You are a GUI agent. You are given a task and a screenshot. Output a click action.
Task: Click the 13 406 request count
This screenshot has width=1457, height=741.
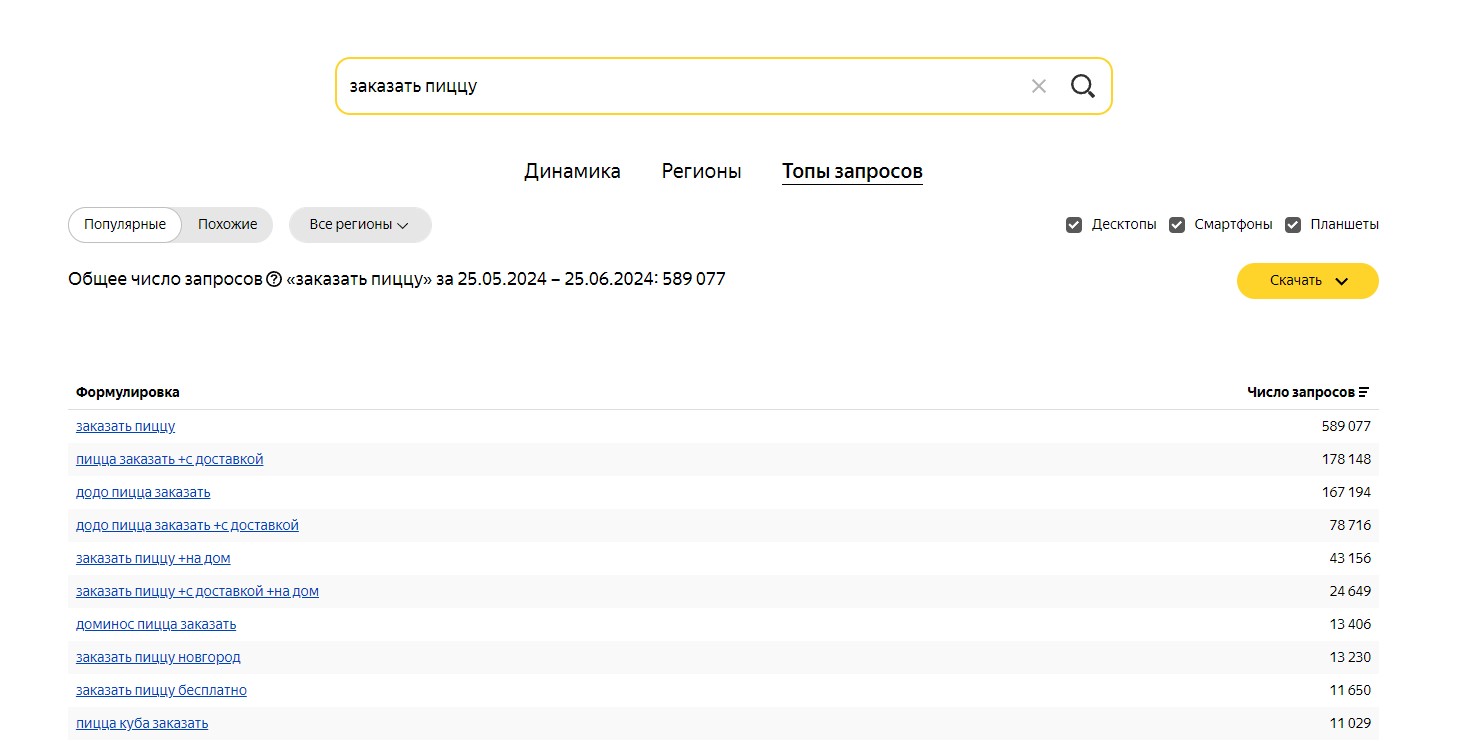[1350, 624]
